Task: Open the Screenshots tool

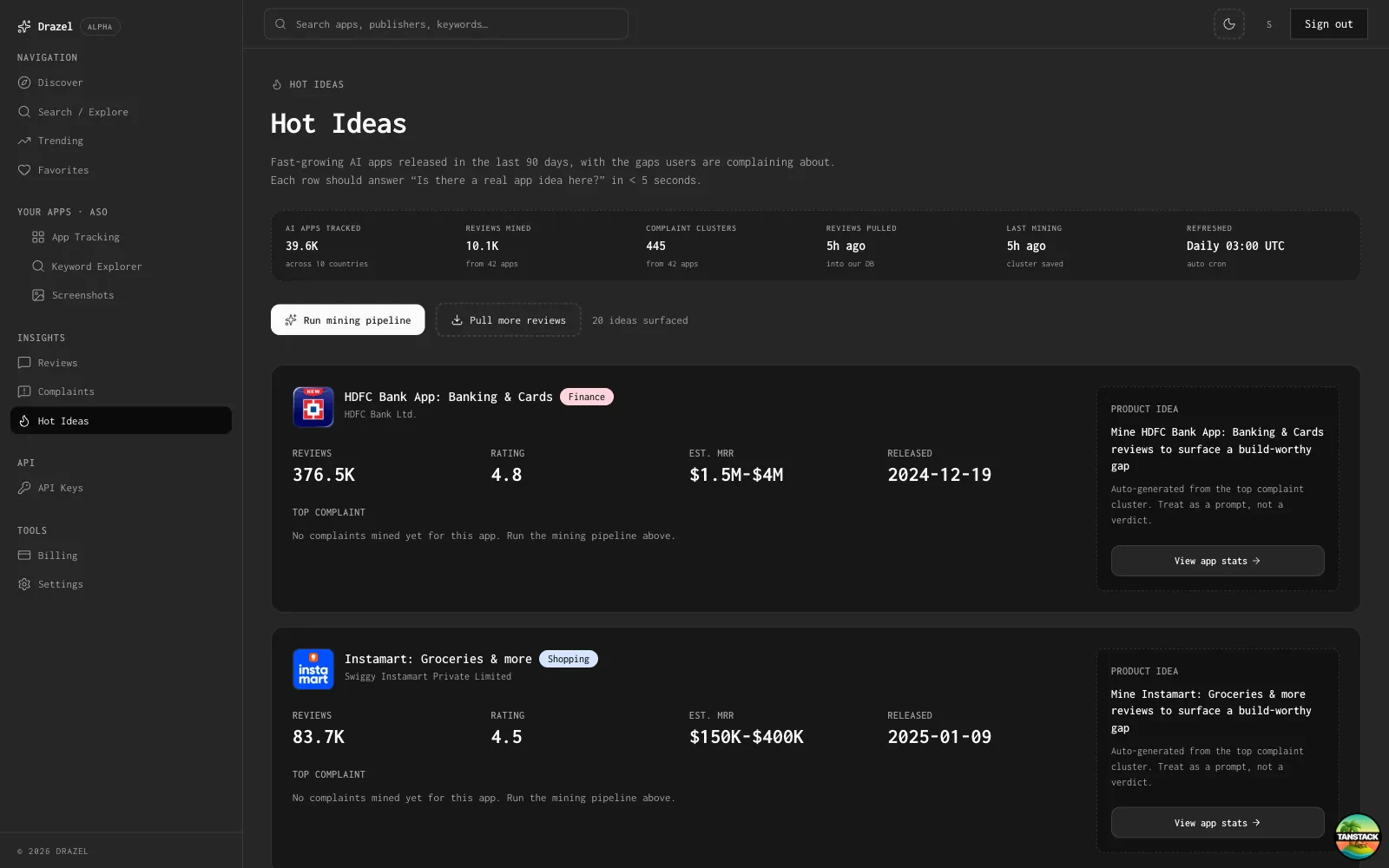Action: [128, 295]
